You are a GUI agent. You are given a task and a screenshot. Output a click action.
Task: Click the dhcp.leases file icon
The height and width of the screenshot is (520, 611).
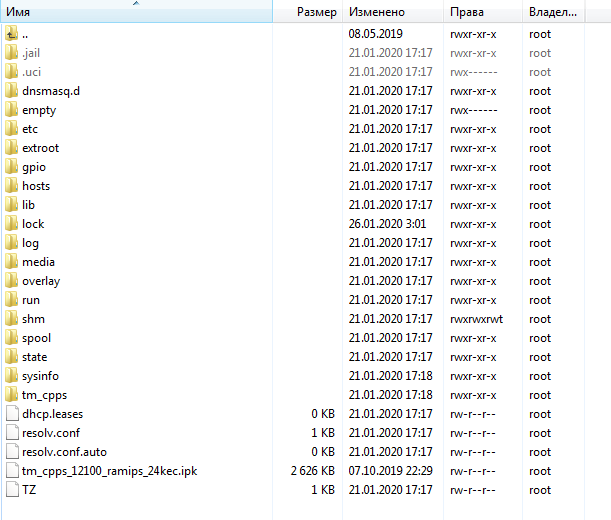click(x=11, y=414)
